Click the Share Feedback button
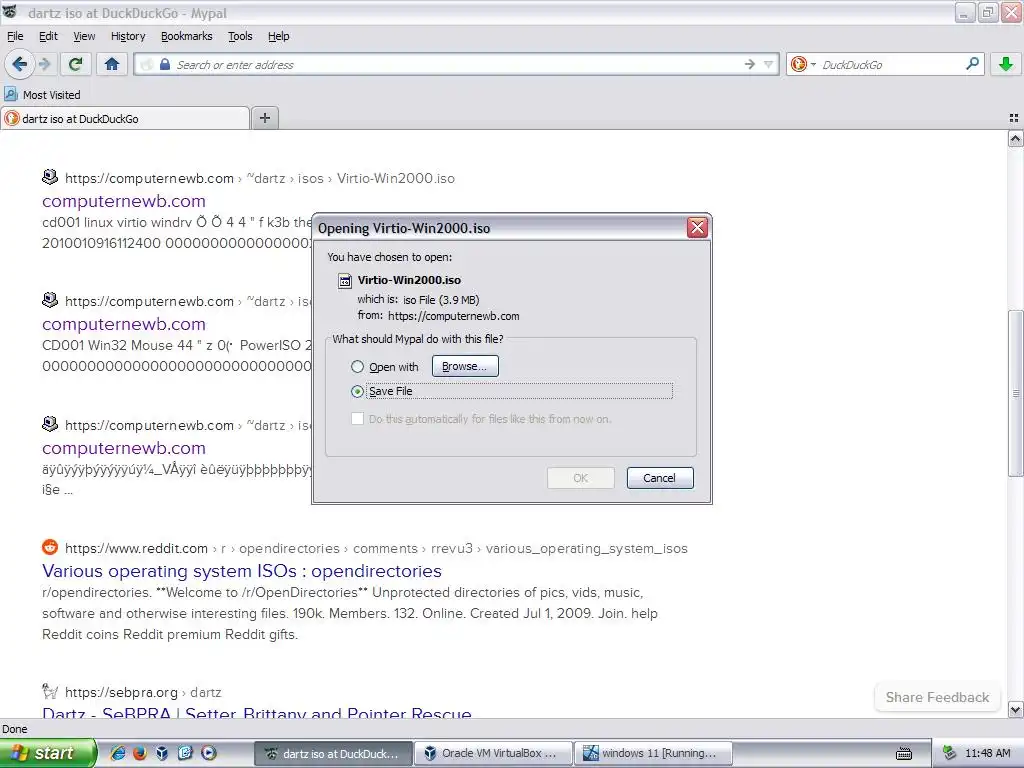The height and width of the screenshot is (768, 1024). pyautogui.click(x=937, y=697)
